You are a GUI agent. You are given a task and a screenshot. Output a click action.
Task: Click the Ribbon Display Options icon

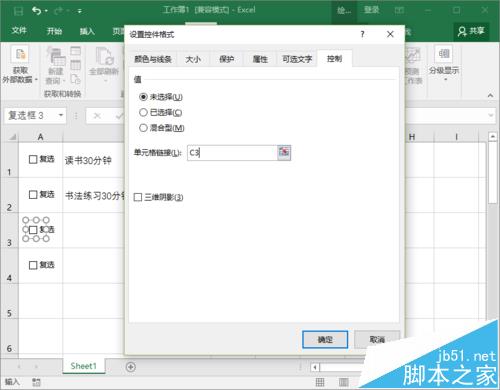pos(399,10)
